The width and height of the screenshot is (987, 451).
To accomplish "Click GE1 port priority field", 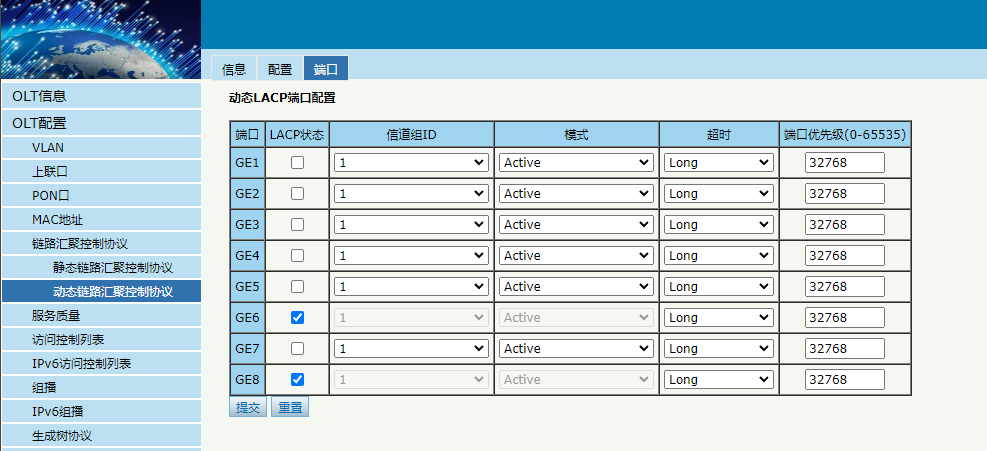I will tap(845, 163).
